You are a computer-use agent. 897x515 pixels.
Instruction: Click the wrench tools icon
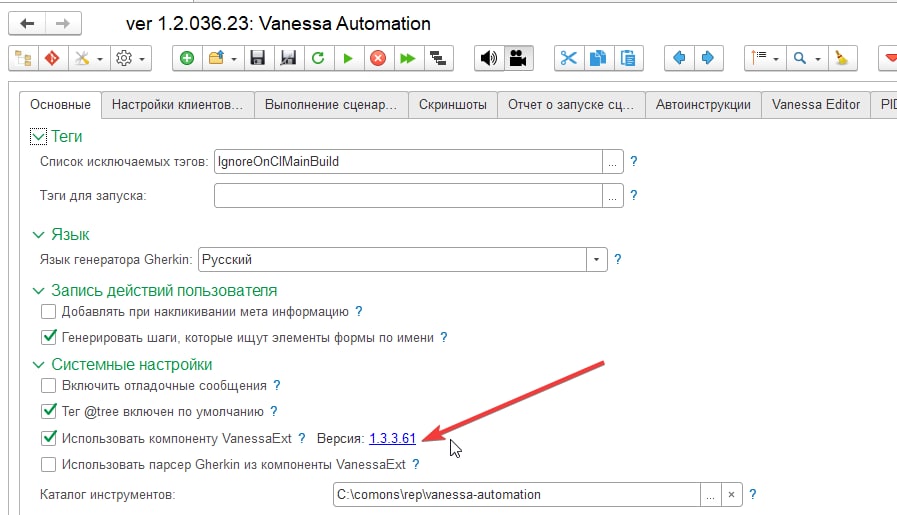point(82,58)
